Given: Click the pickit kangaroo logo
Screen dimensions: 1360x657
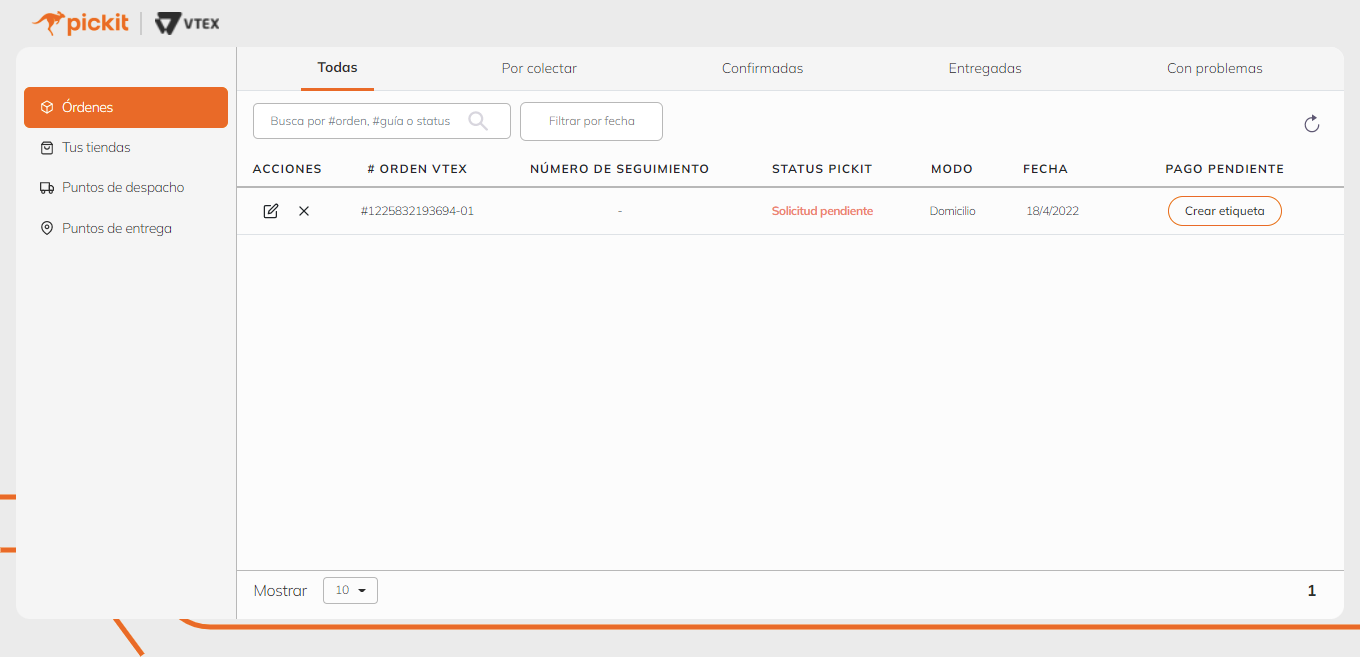Looking at the screenshot, I should click(x=81, y=23).
